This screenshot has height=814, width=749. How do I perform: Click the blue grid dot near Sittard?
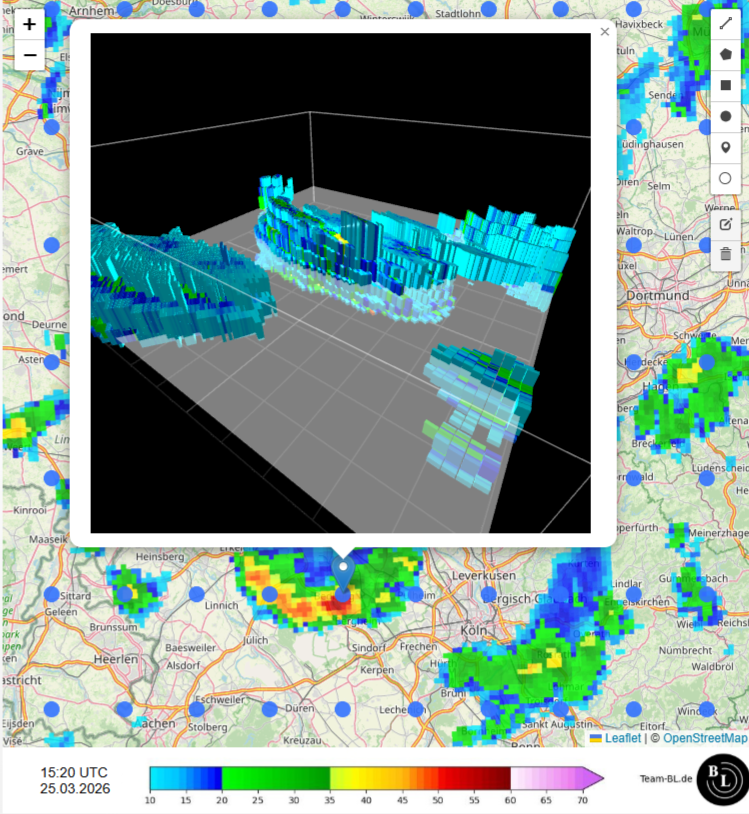[51, 594]
